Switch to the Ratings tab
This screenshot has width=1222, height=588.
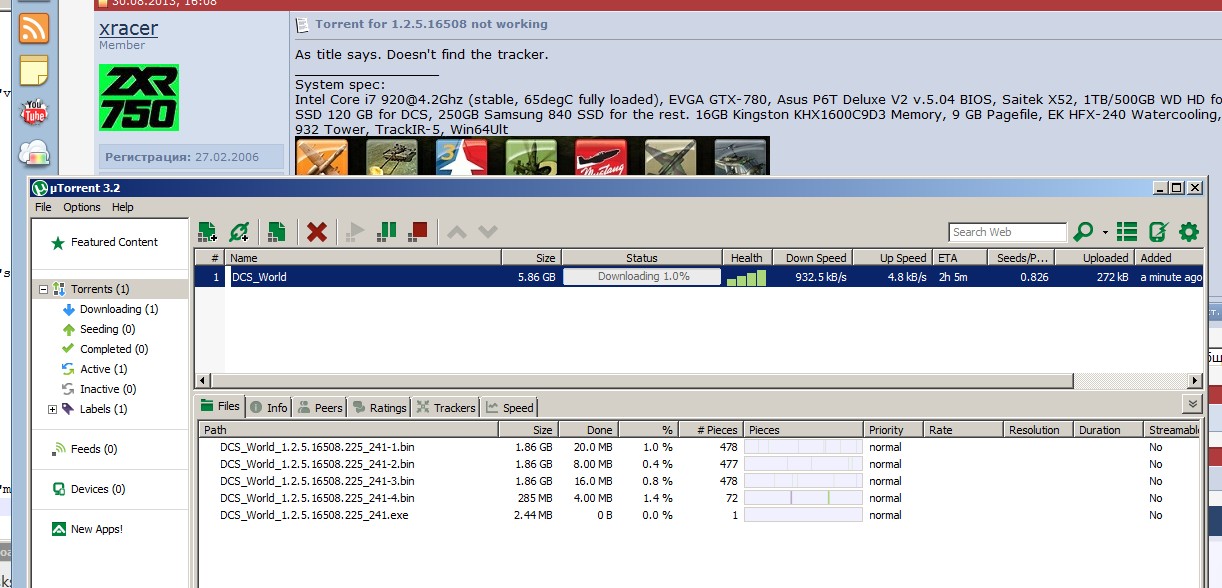point(378,407)
